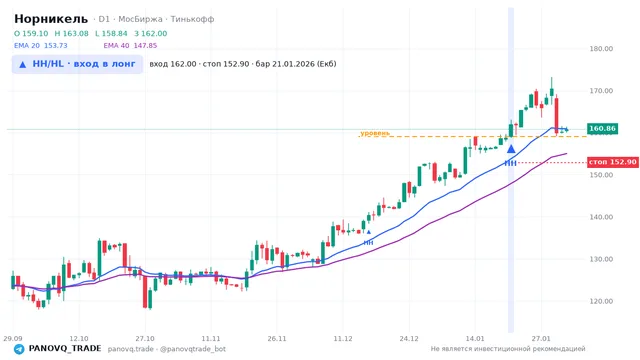Click the 11.11 date axis label
640x360 pixels.
coord(211,338)
